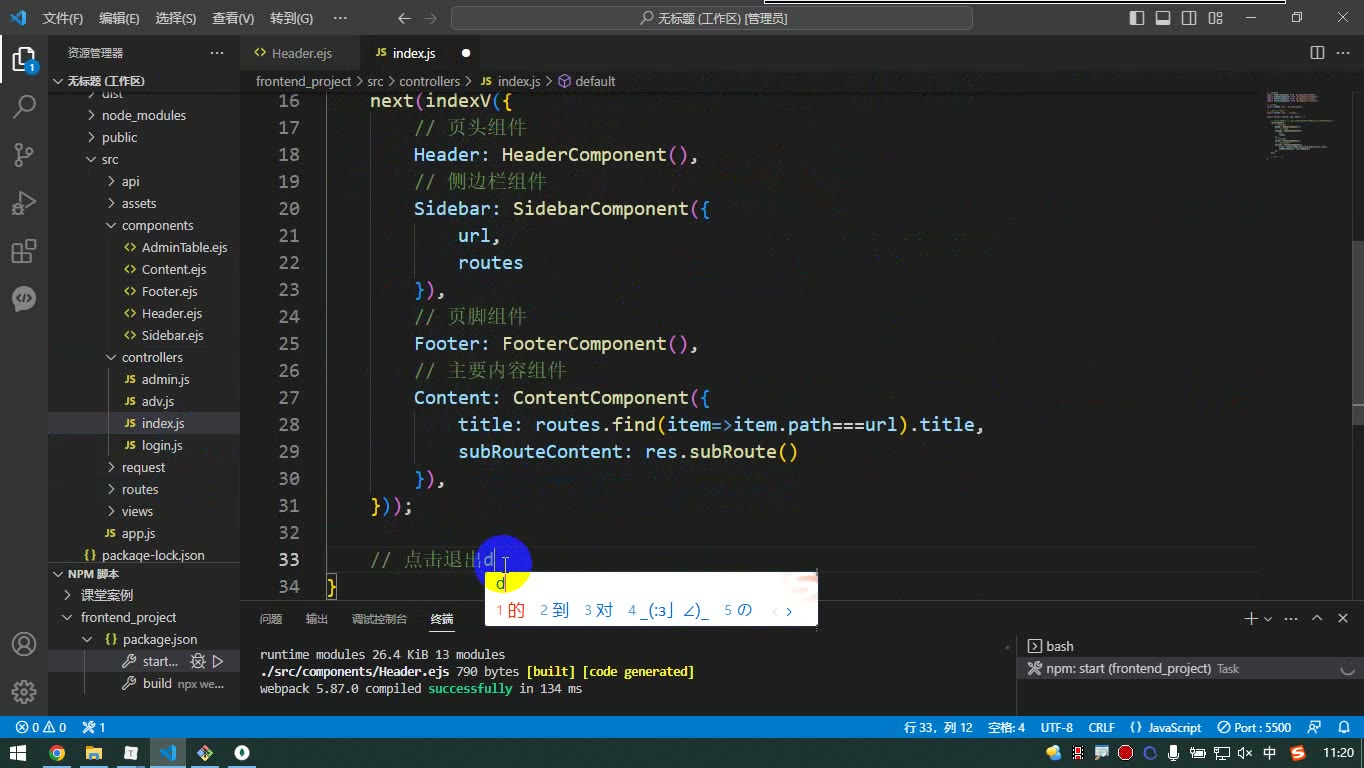This screenshot has width=1364, height=768.
Task: Open the Source Control view icon
Action: tap(24, 154)
